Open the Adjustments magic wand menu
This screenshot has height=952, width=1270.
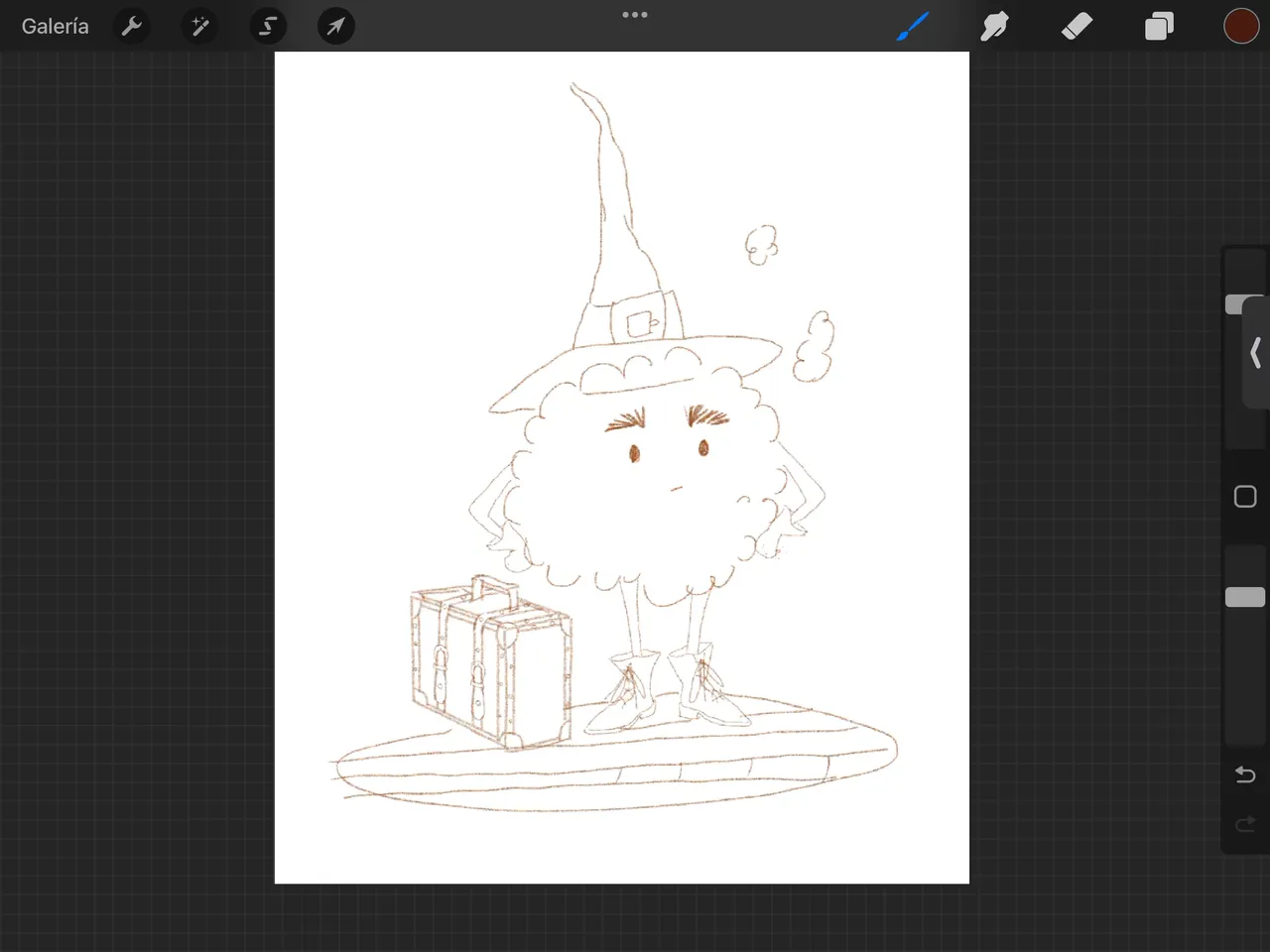click(200, 27)
